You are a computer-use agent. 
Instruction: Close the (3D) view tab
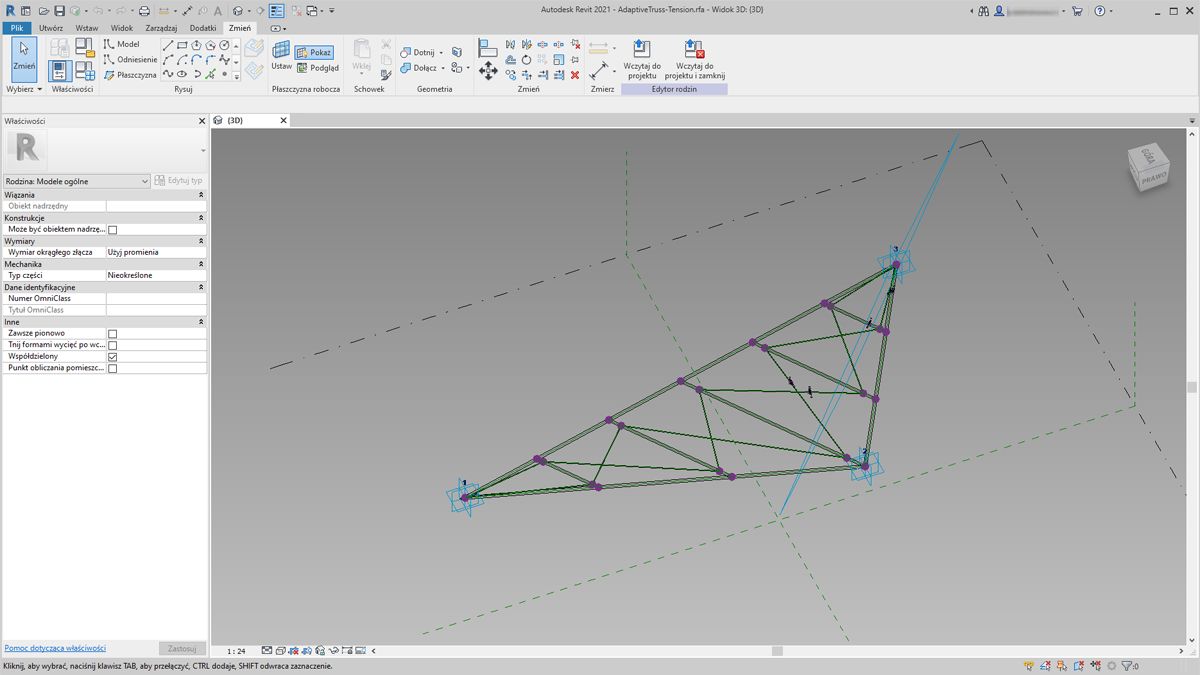click(283, 120)
